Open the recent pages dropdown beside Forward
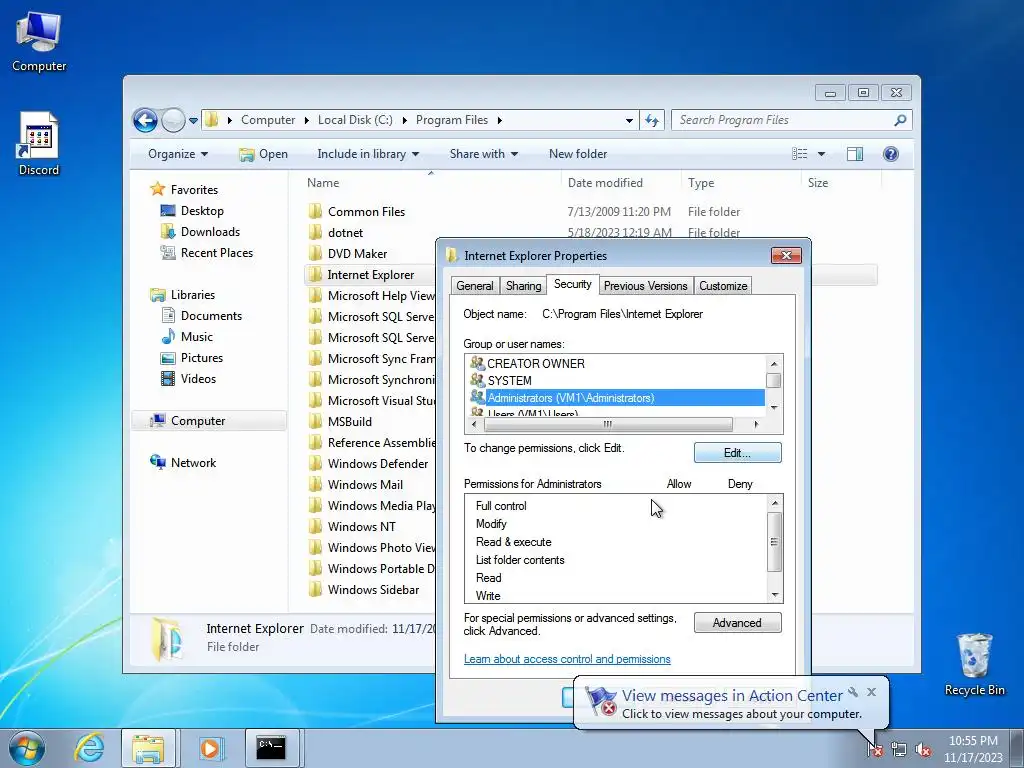 click(193, 121)
